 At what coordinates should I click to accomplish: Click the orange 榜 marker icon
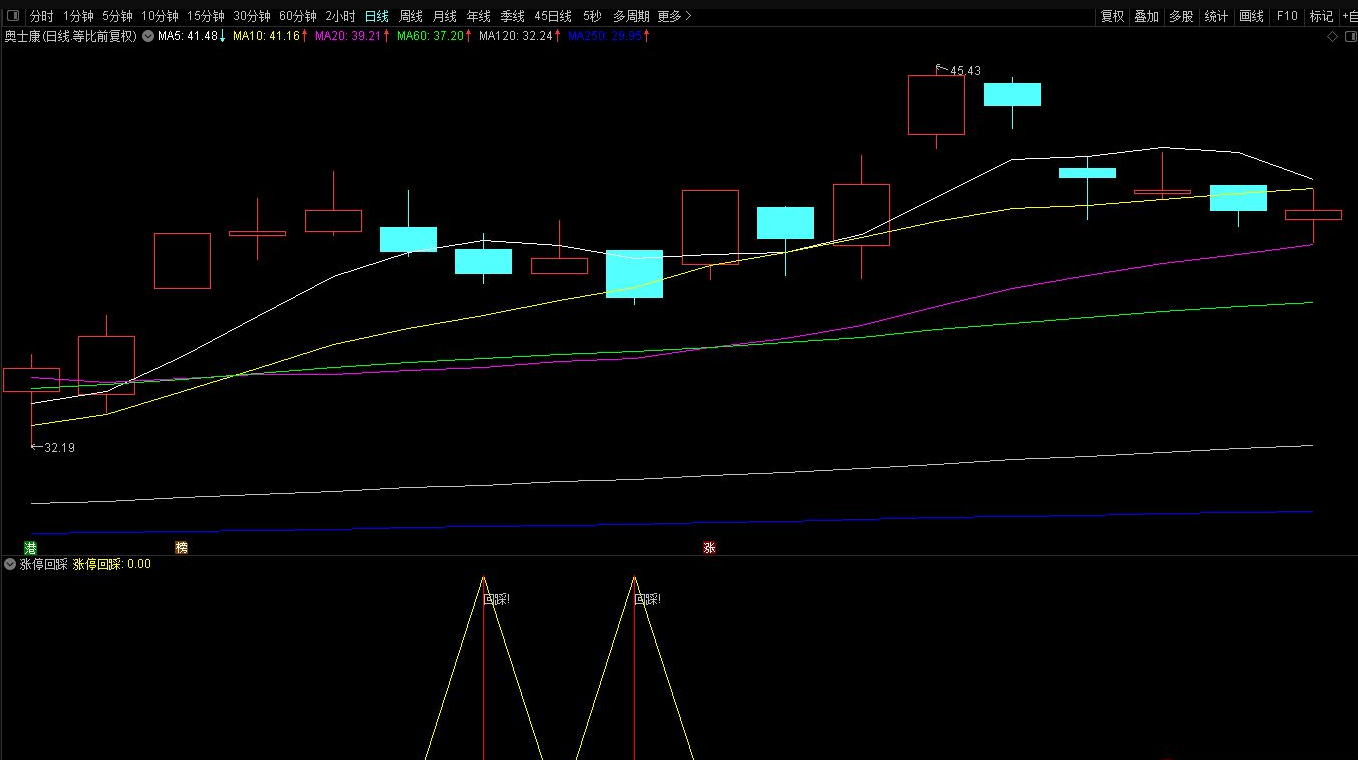click(x=181, y=547)
